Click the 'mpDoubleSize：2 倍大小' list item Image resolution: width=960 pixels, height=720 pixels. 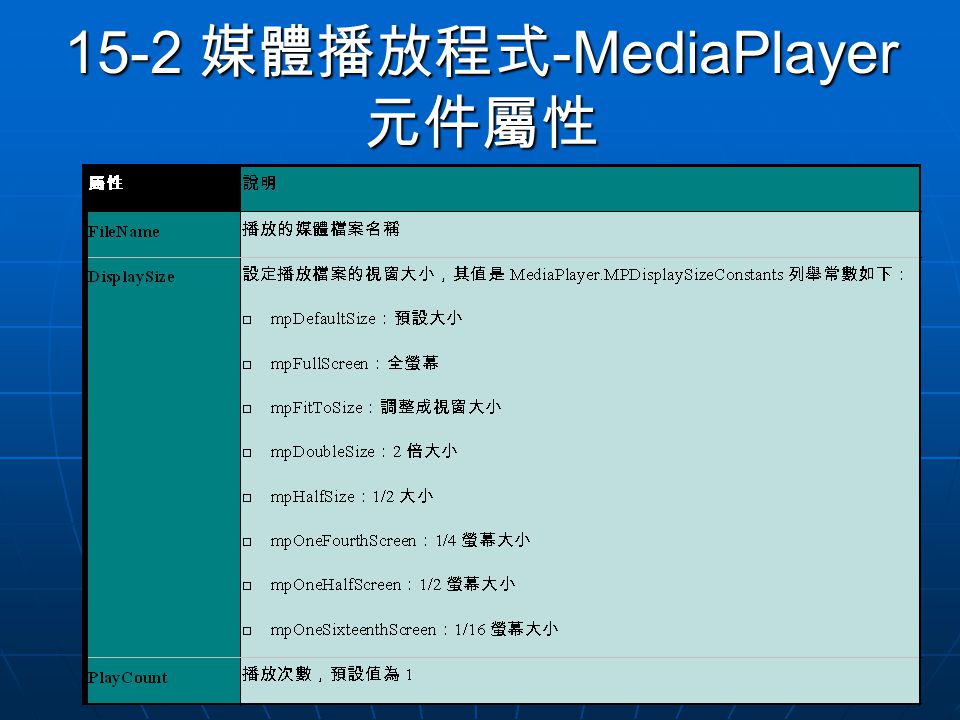(364, 452)
